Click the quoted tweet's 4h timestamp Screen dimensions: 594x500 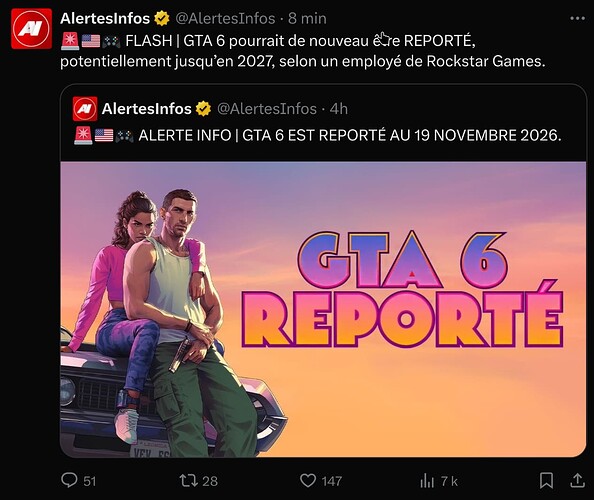[x=339, y=109]
